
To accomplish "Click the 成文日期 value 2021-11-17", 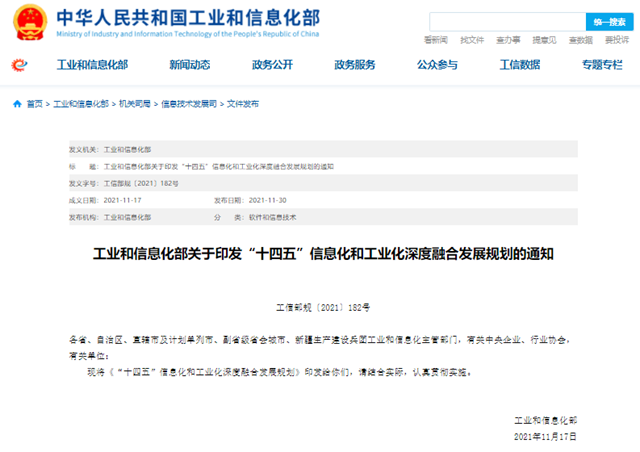I will (122, 200).
